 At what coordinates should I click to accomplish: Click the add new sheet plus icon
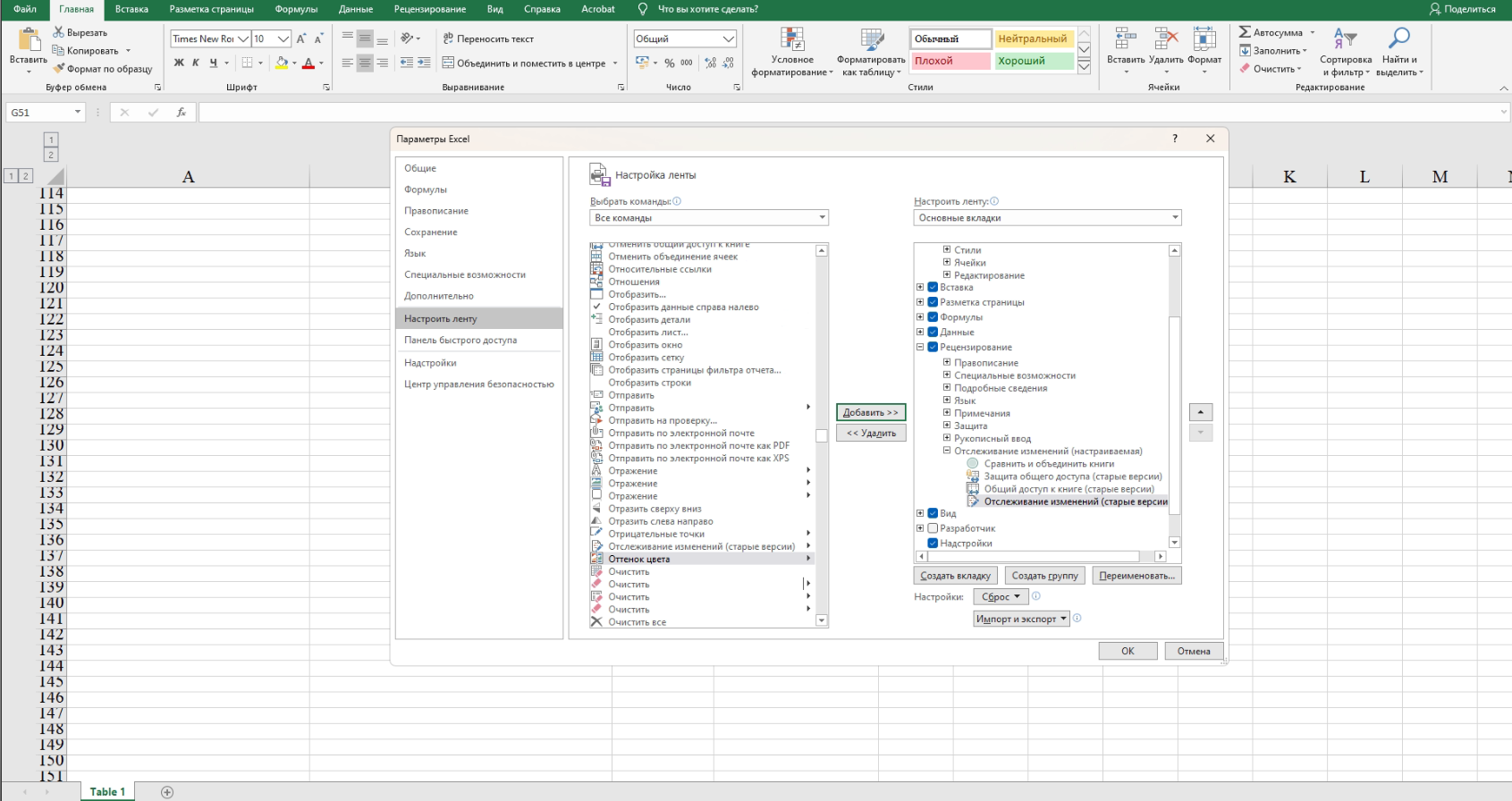click(167, 792)
